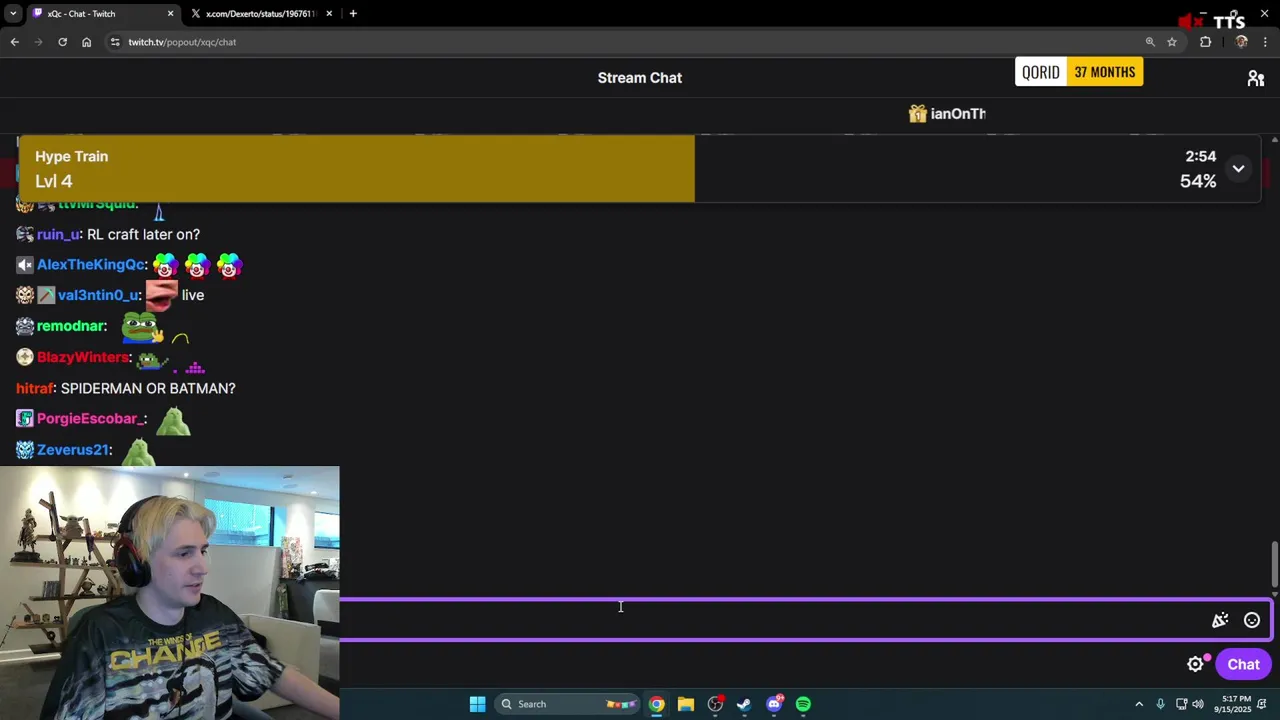The width and height of the screenshot is (1280, 720).
Task: Open Steam from the taskbar
Action: [x=744, y=704]
